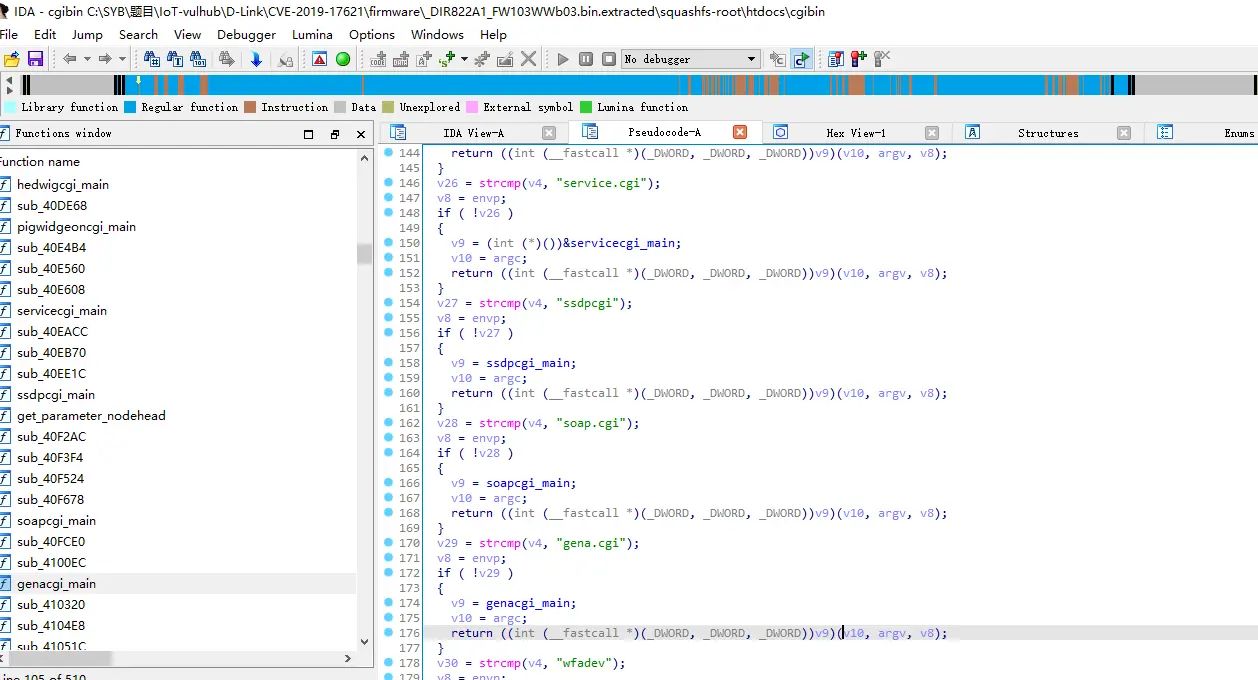Show the problems list red triangle icon
Viewport: 1258px width, 680px height.
[319, 59]
